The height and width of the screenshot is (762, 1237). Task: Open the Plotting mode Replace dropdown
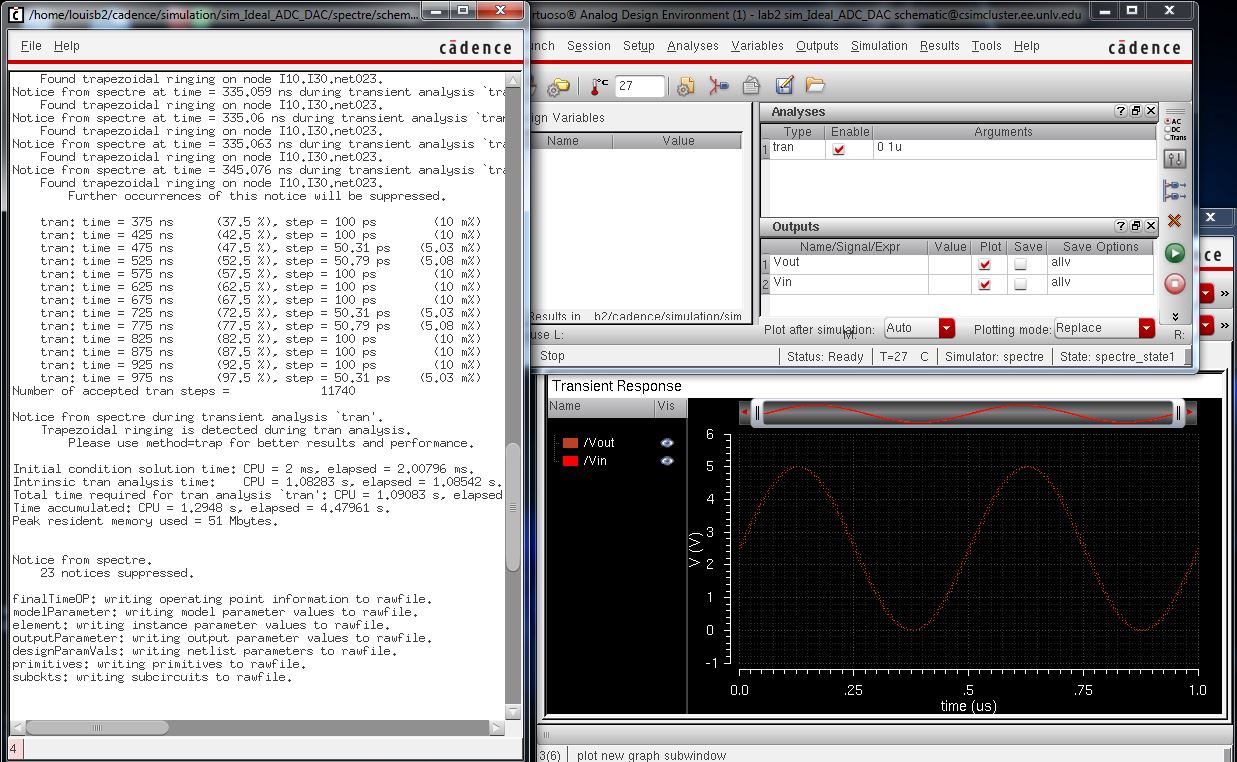(x=1146, y=328)
